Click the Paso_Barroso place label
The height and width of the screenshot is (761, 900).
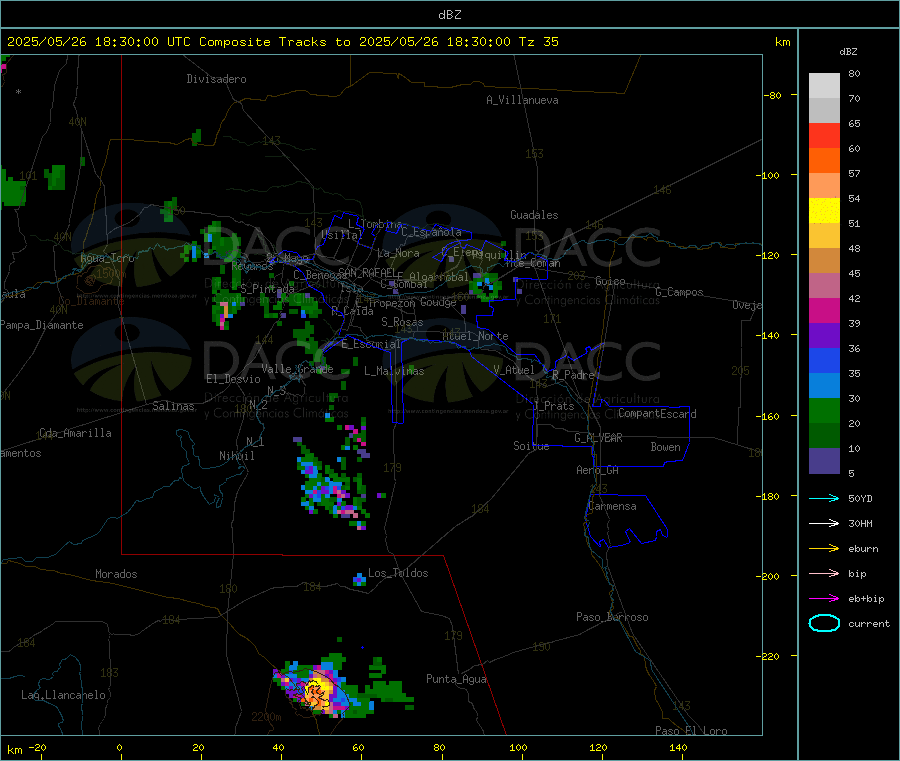pyautogui.click(x=612, y=617)
